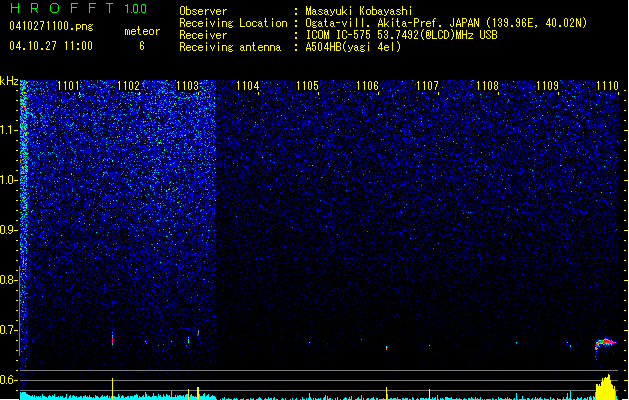
Task: Click the 0.9 frequency axis label
Action: 8,230
